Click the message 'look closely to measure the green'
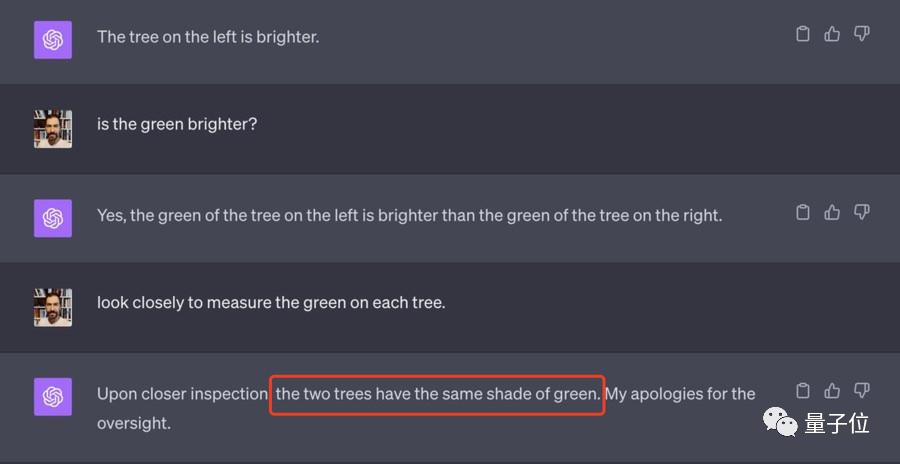Image resolution: width=900 pixels, height=464 pixels. (270, 302)
